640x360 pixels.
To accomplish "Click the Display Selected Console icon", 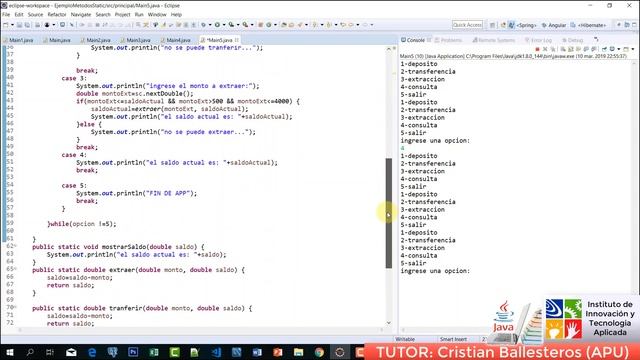I will pyautogui.click(x=612, y=49).
